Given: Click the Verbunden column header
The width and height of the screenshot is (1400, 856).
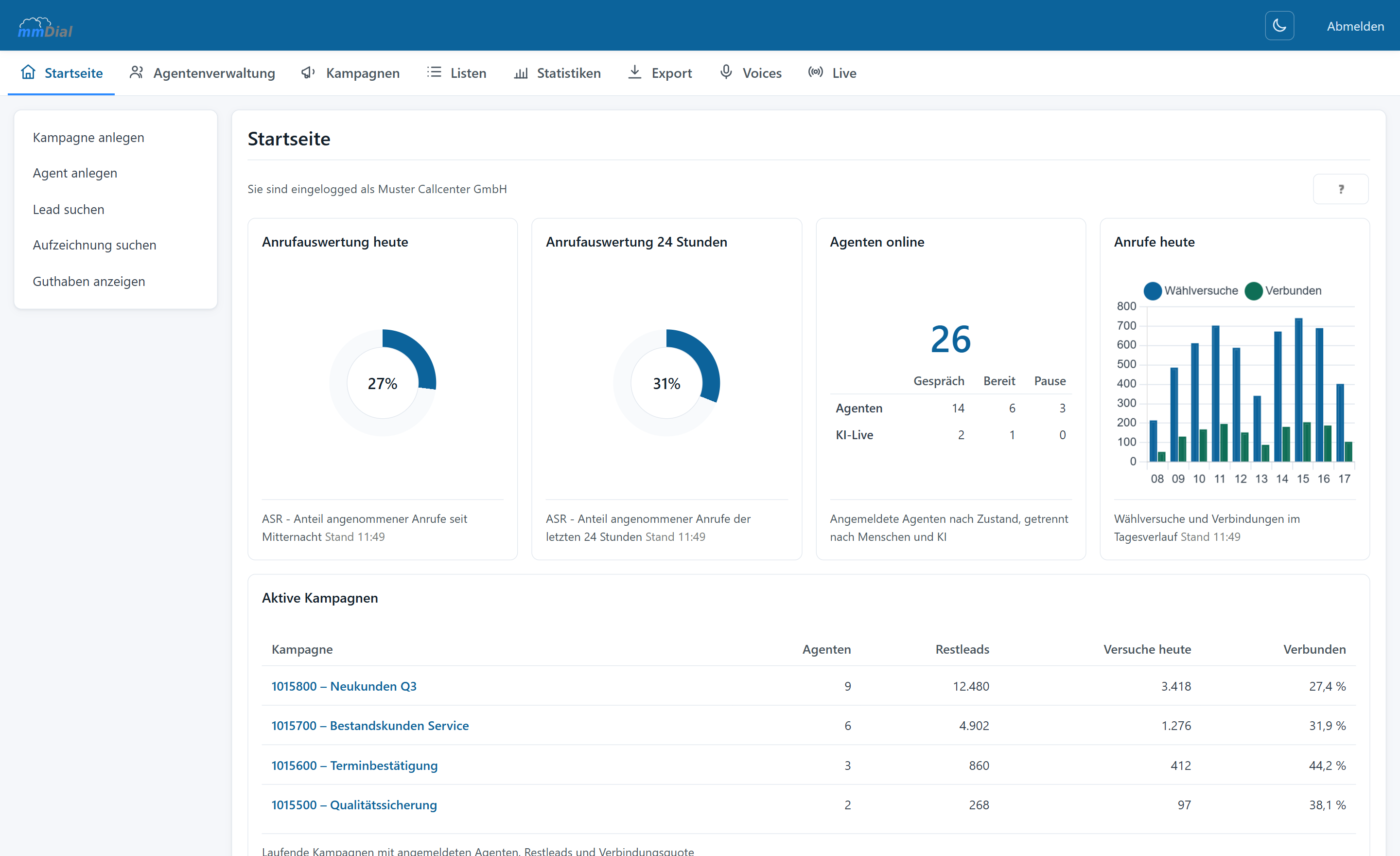Looking at the screenshot, I should (x=1314, y=649).
